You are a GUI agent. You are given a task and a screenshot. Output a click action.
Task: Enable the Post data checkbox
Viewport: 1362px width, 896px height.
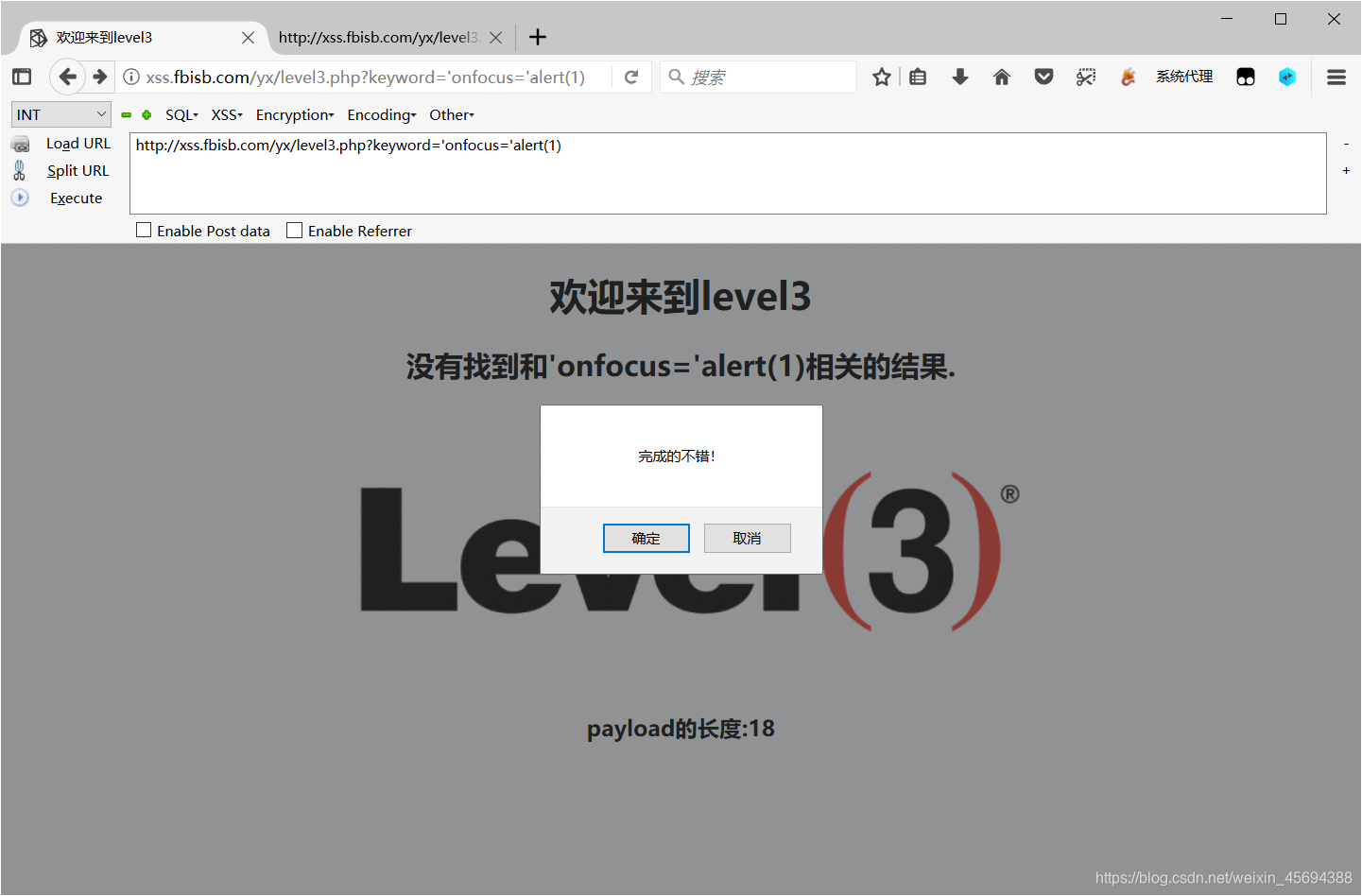click(144, 230)
